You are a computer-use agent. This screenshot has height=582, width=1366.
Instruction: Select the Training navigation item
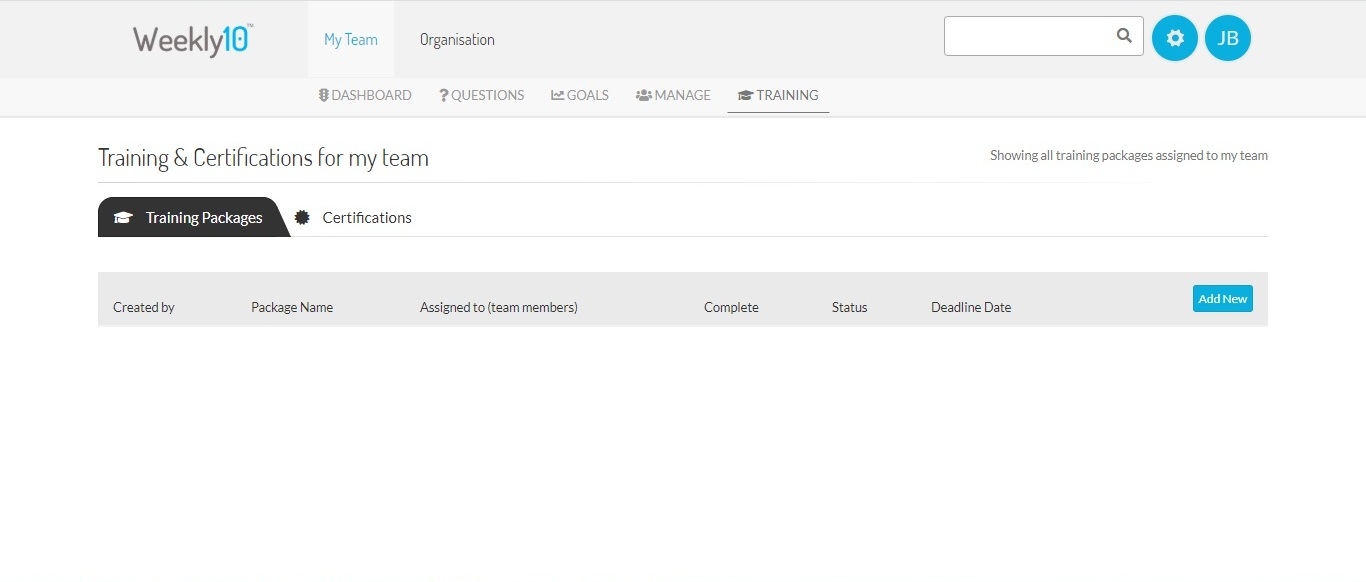coord(778,95)
